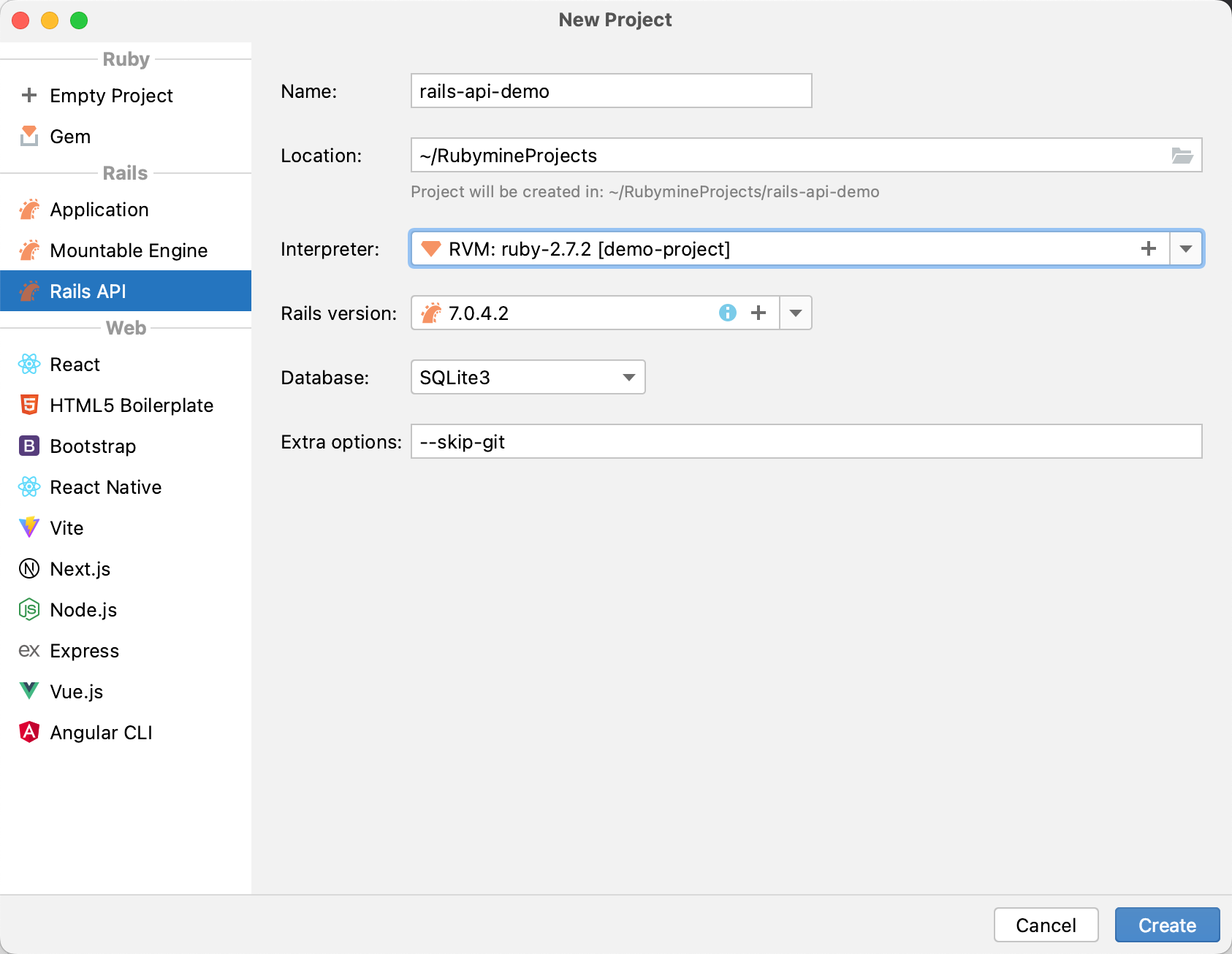Select Vite project type
The image size is (1232, 954).
pos(126,527)
